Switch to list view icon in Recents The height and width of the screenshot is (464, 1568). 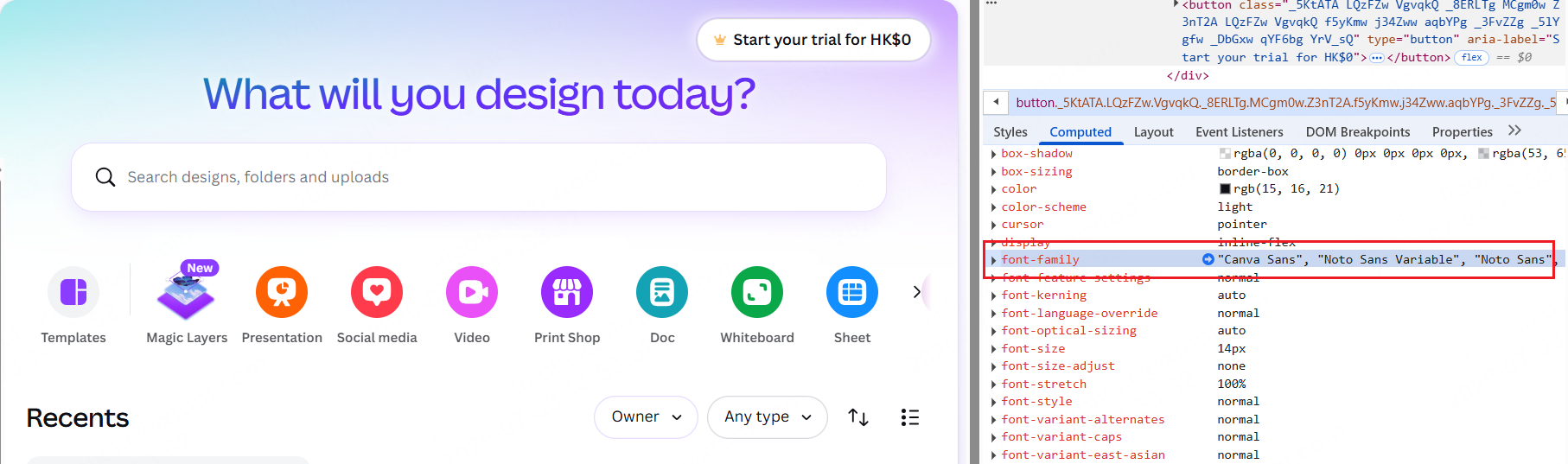coord(910,417)
